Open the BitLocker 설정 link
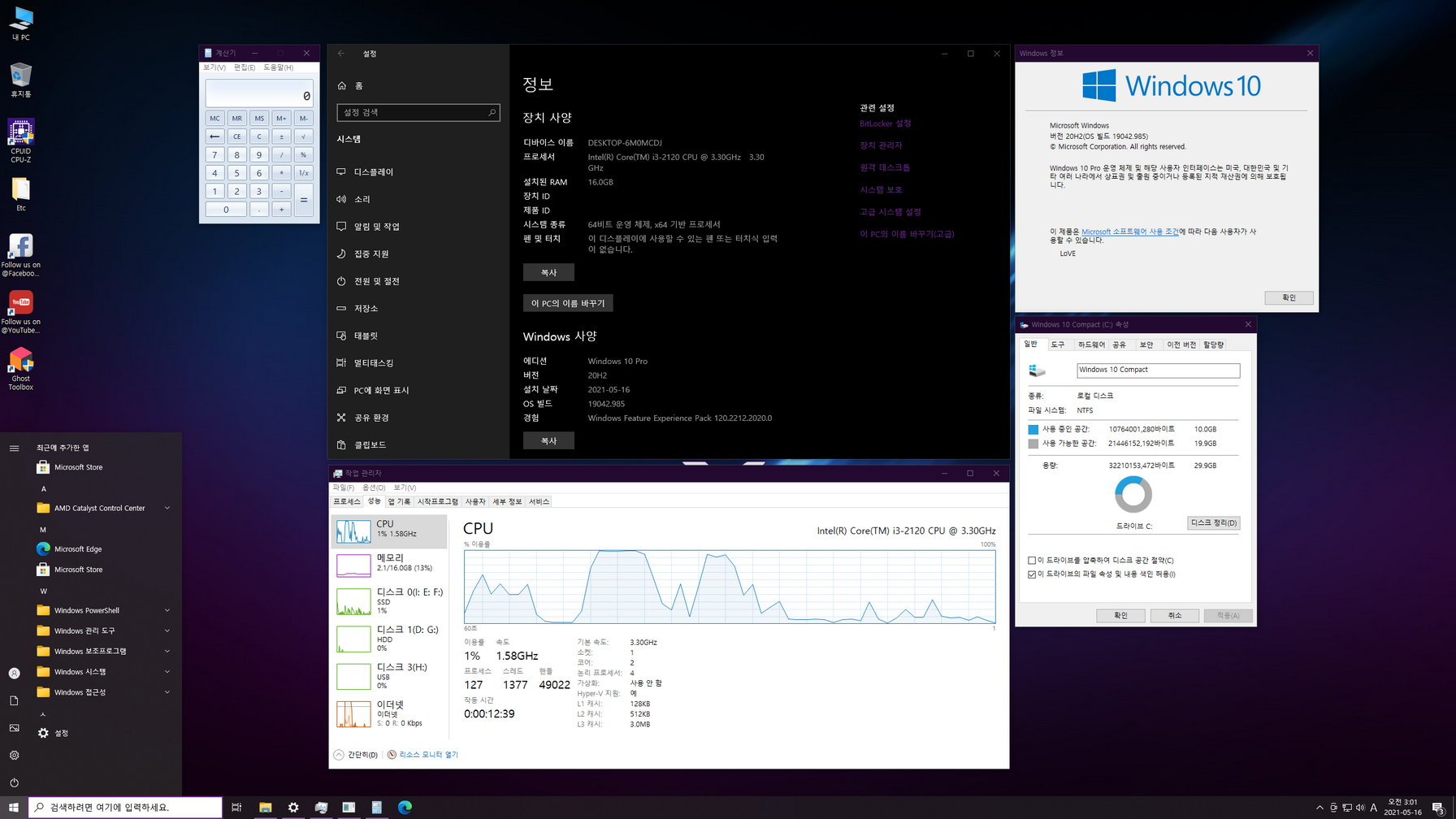 [x=885, y=123]
